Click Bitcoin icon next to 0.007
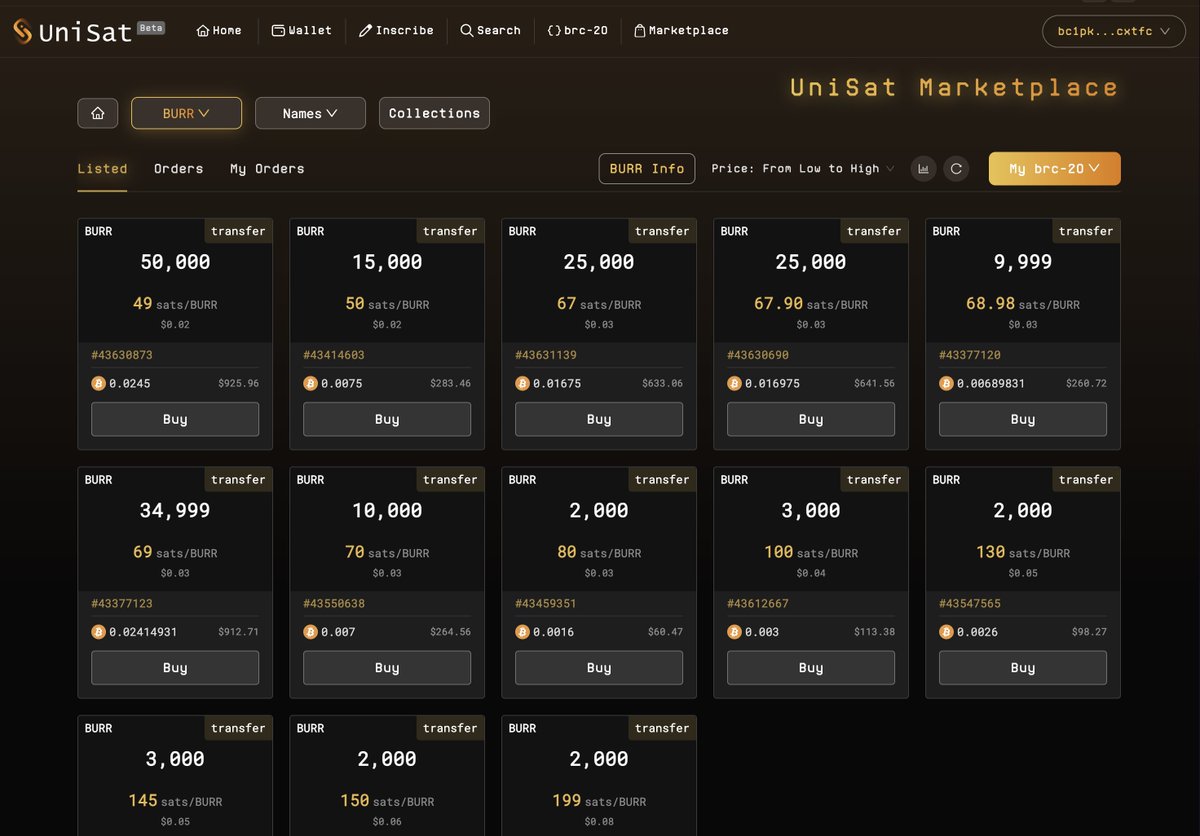The width and height of the screenshot is (1200, 836). tap(310, 632)
